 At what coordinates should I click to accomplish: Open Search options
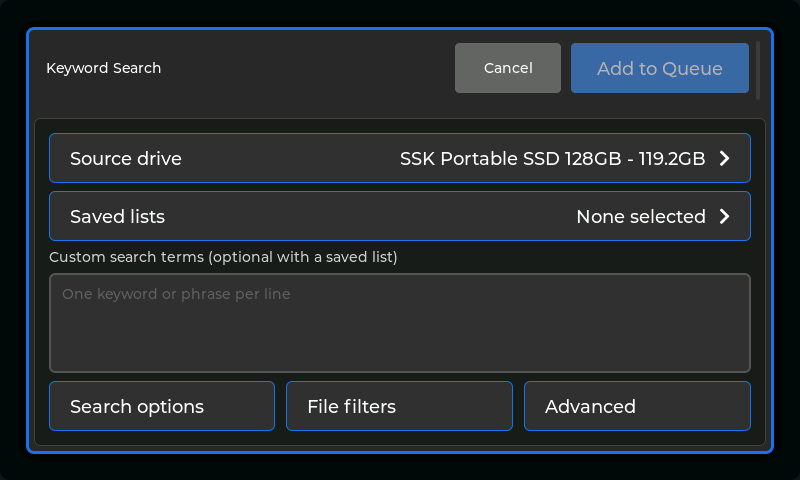pyautogui.click(x=162, y=406)
